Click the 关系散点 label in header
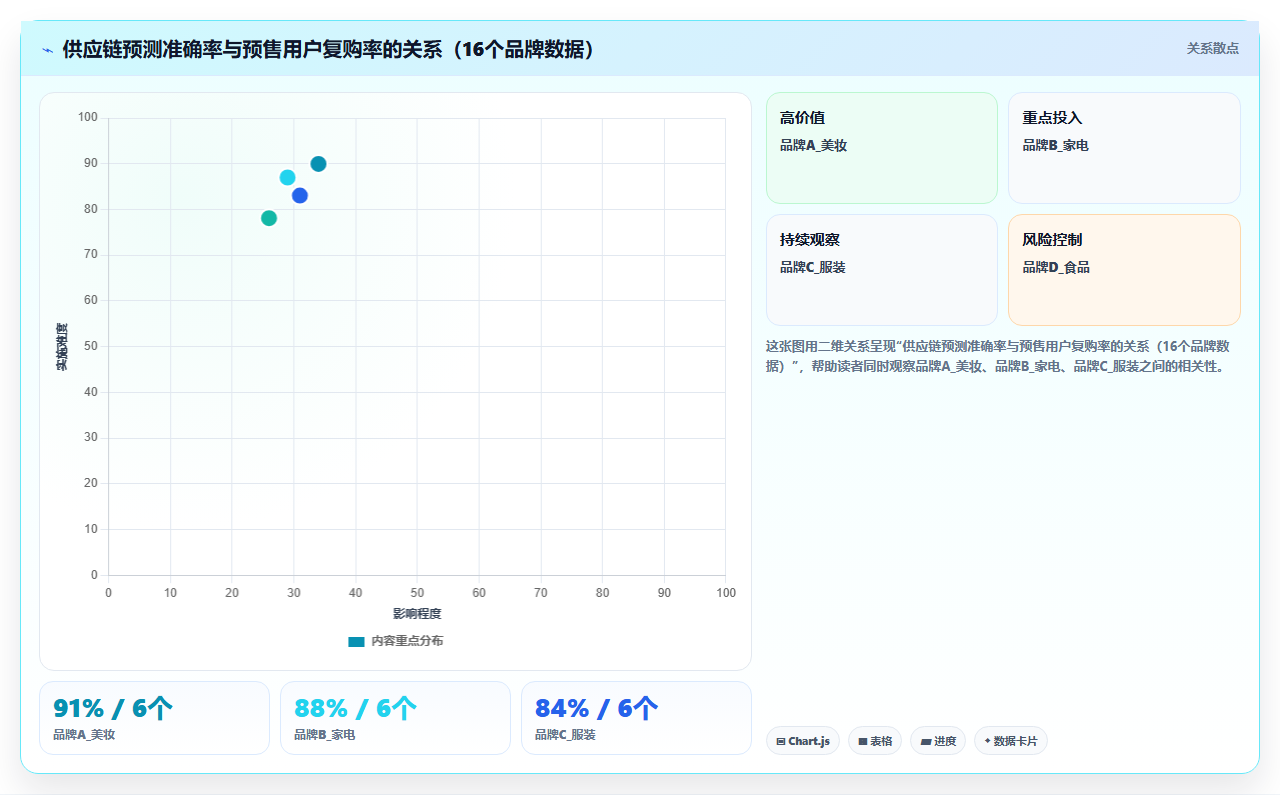The height and width of the screenshot is (795, 1280). tap(1213, 48)
